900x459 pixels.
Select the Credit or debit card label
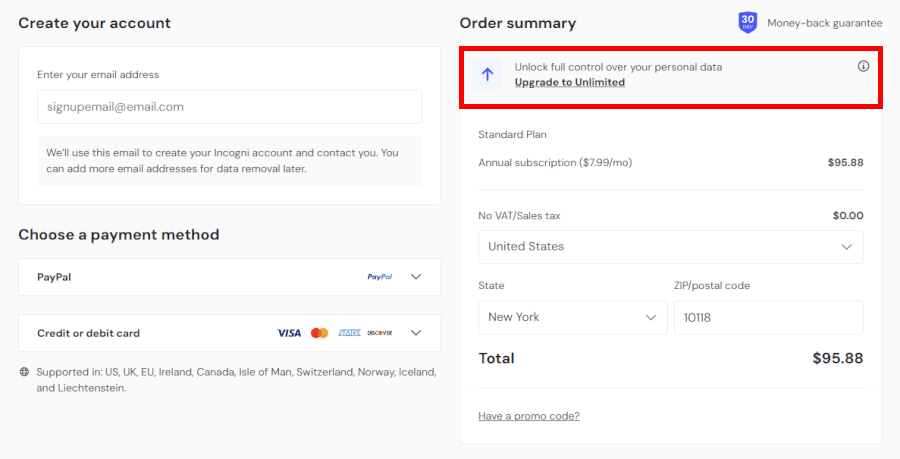tap(88, 333)
